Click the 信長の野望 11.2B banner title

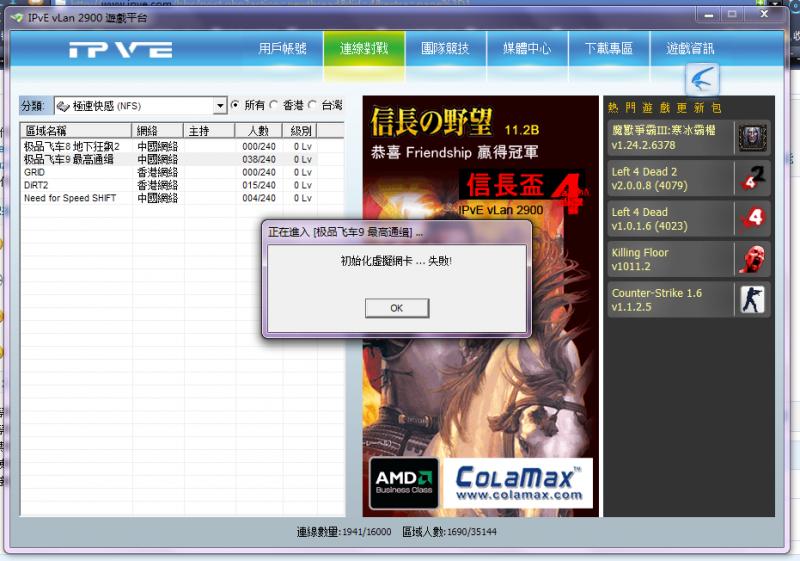pos(455,122)
